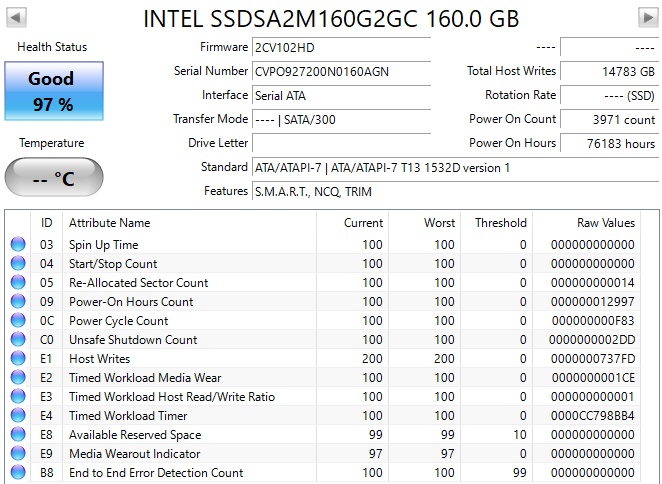Click the Total Host Writes value 14783 GB
662x484 pixels.
point(609,71)
